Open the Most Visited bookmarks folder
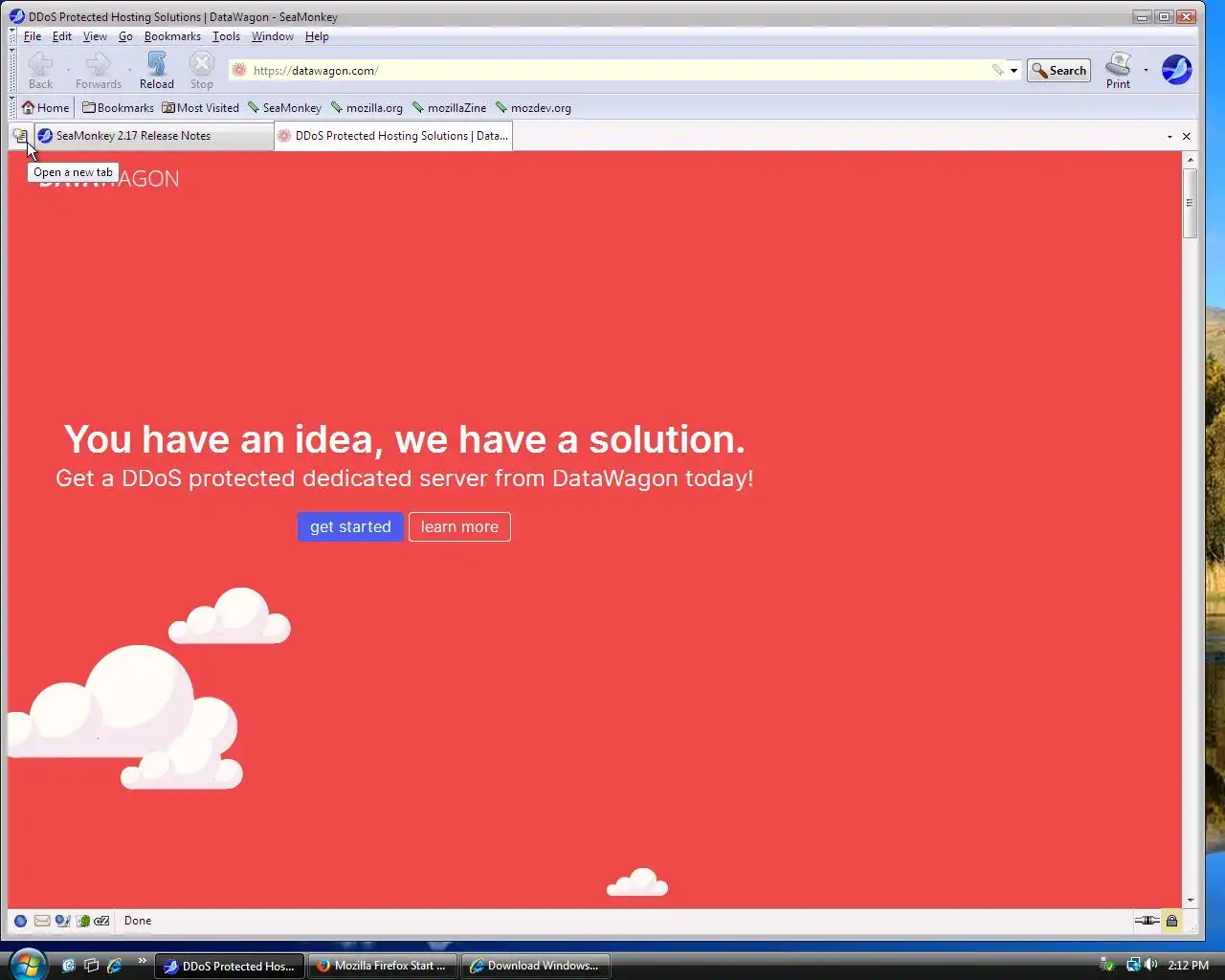 pyautogui.click(x=200, y=107)
